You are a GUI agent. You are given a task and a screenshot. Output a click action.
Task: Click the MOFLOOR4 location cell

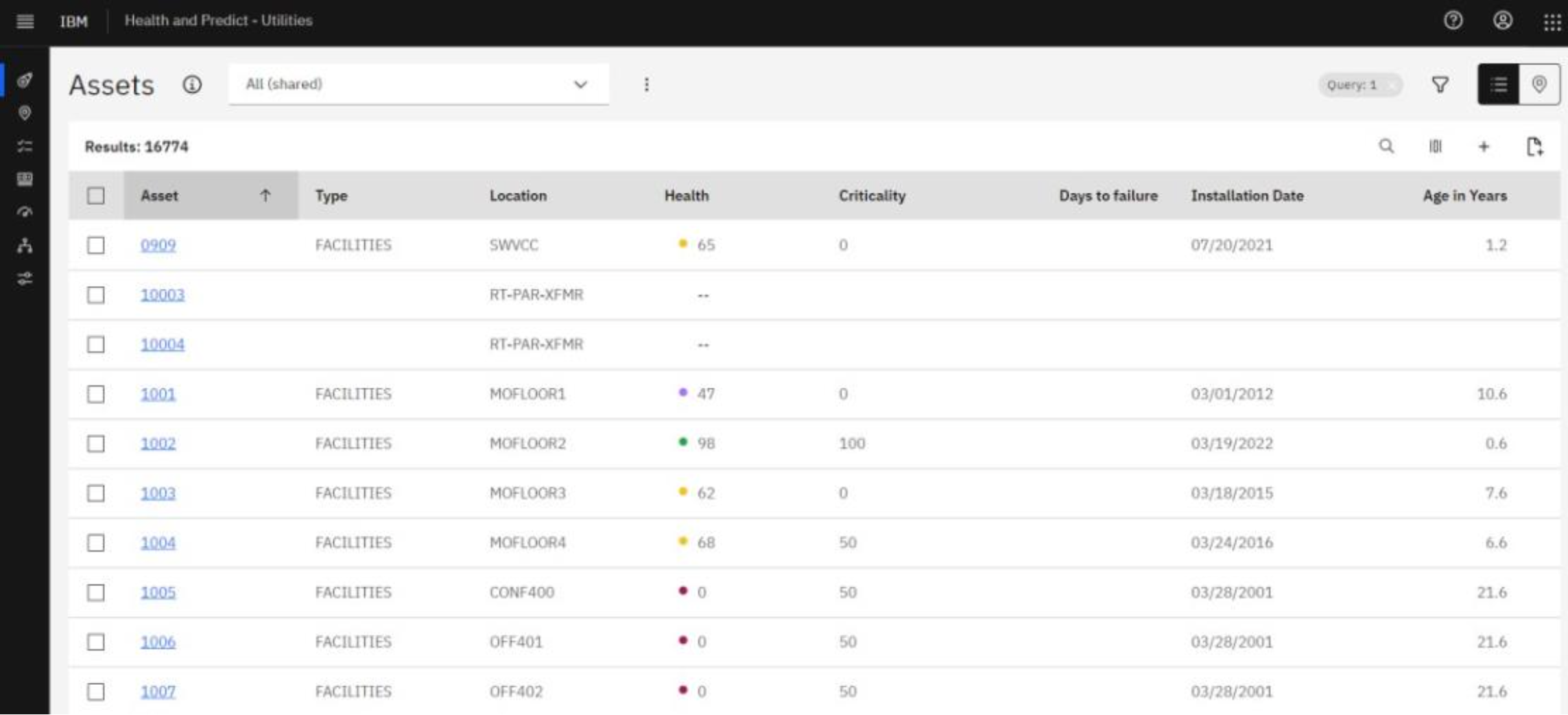527,543
